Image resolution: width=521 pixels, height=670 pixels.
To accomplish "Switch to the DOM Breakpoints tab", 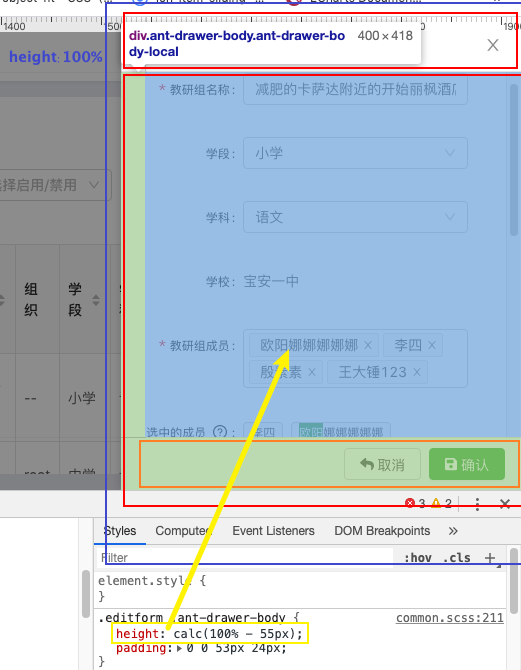I will coord(382,531).
